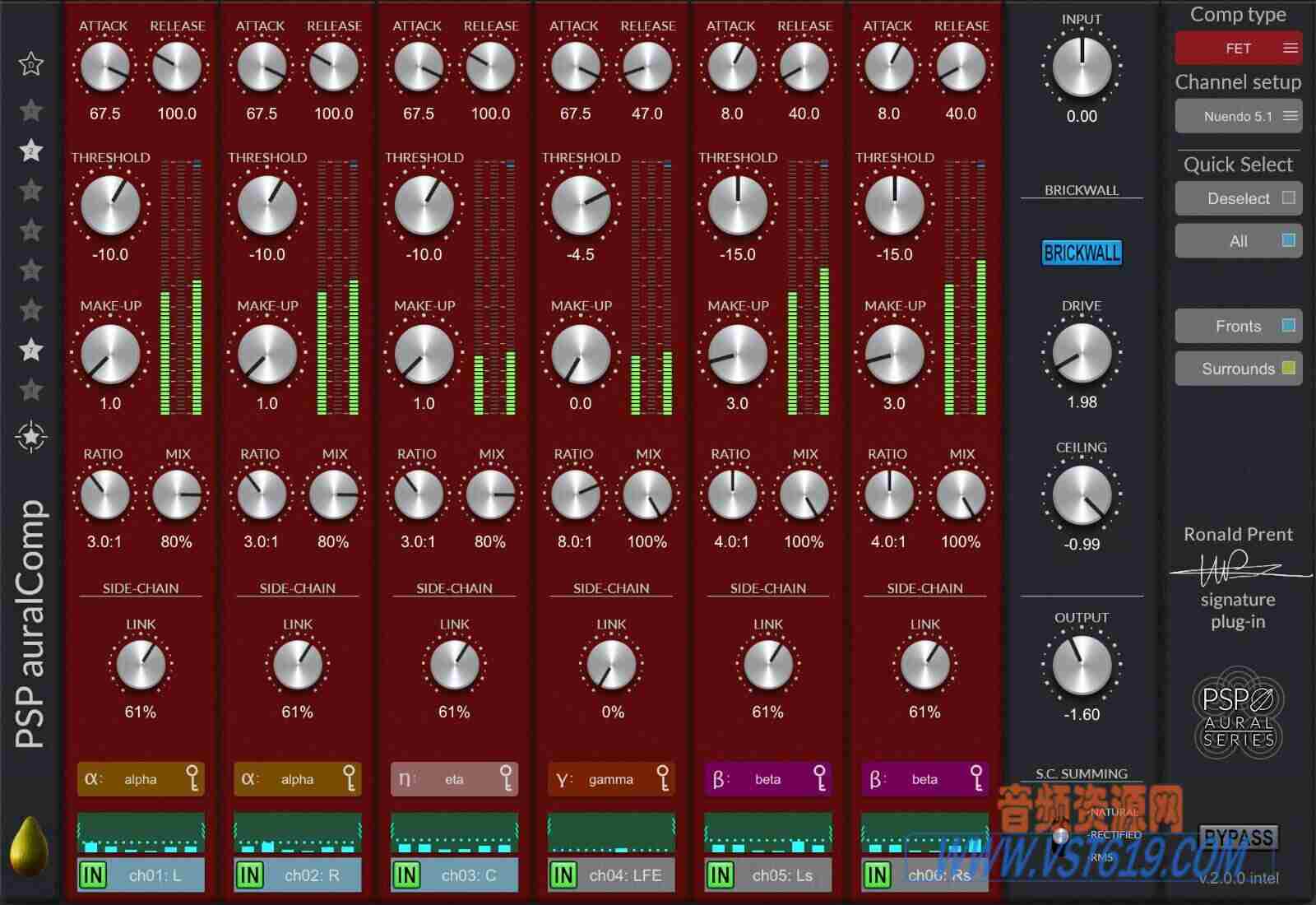Image resolution: width=1316 pixels, height=905 pixels.
Task: Toggle the IN button for ch03: C
Action: [x=406, y=875]
